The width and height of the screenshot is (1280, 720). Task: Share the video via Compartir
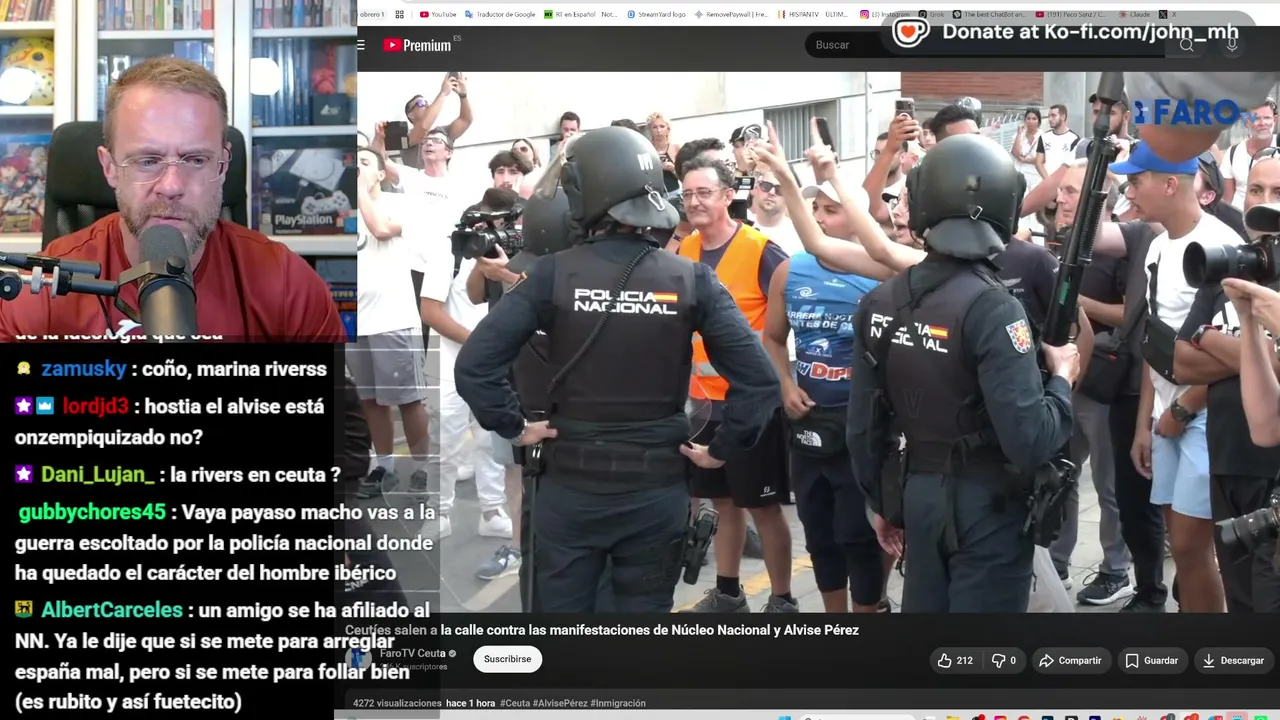point(1070,660)
